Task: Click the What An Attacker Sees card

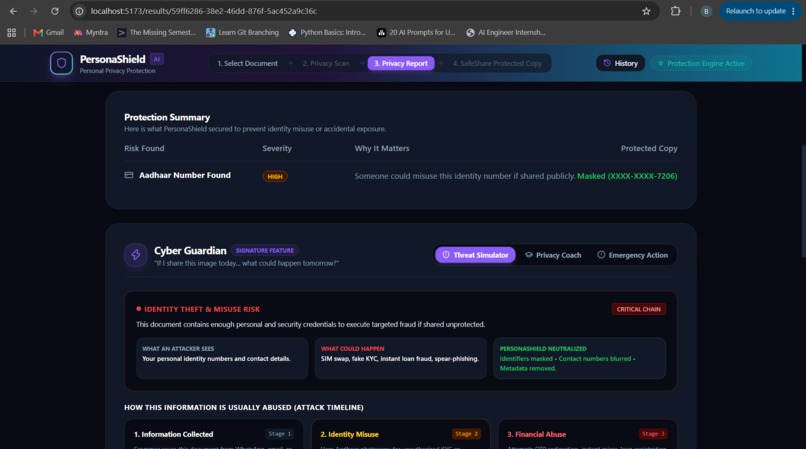Action: coord(222,358)
